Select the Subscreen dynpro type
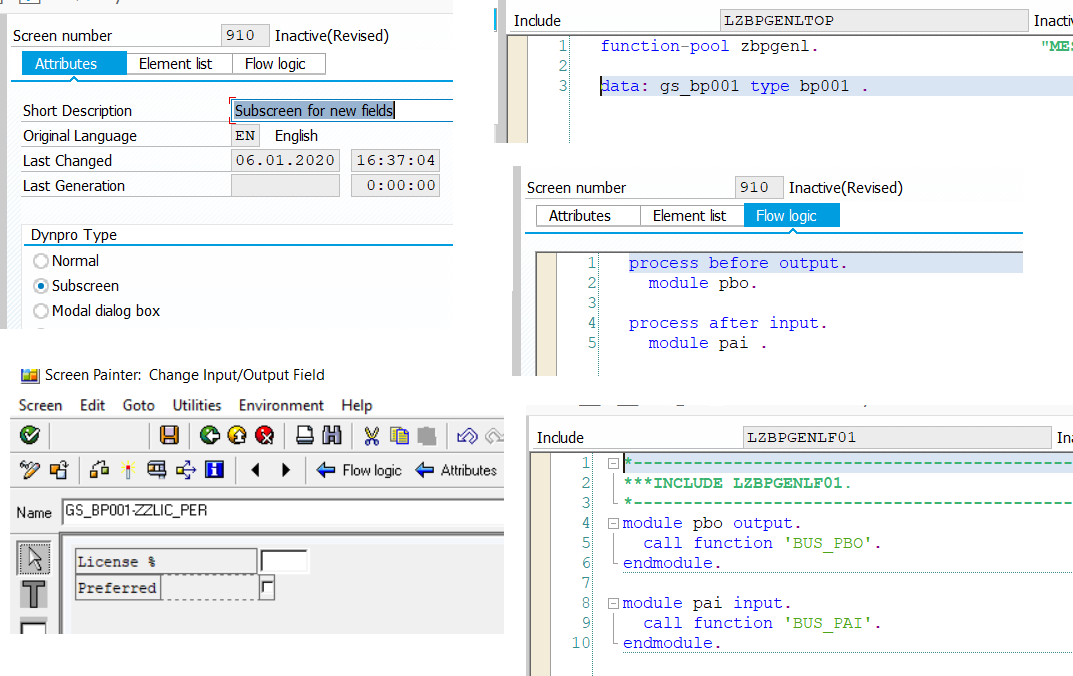Screen dimensions: 1073x676 tap(40, 286)
